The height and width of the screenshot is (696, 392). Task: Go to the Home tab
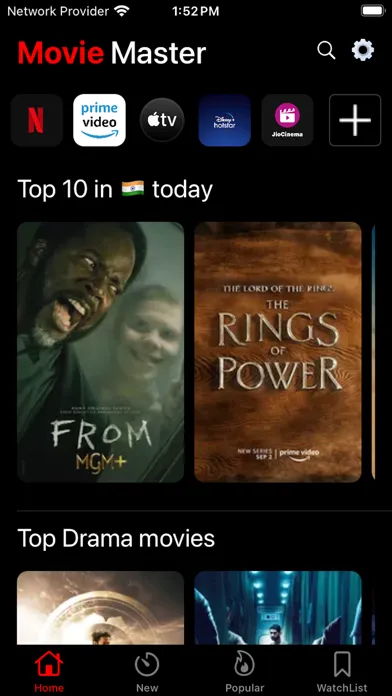(x=49, y=671)
